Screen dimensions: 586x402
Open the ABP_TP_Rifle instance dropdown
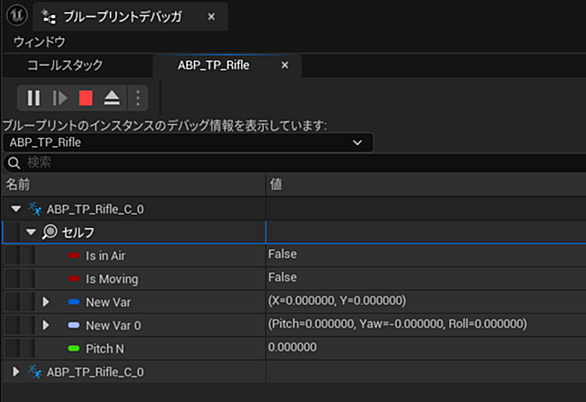point(188,142)
